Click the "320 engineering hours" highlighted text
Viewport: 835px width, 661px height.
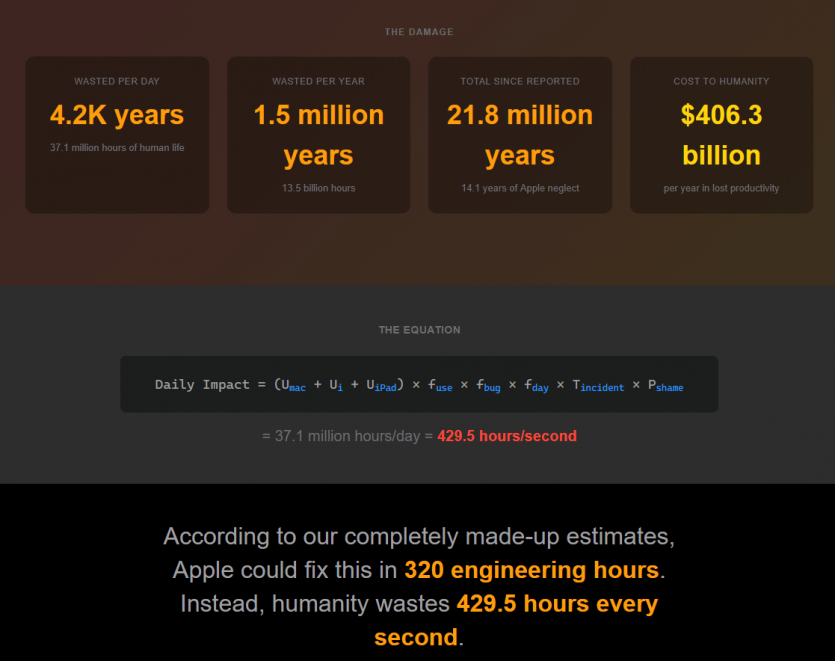click(531, 570)
